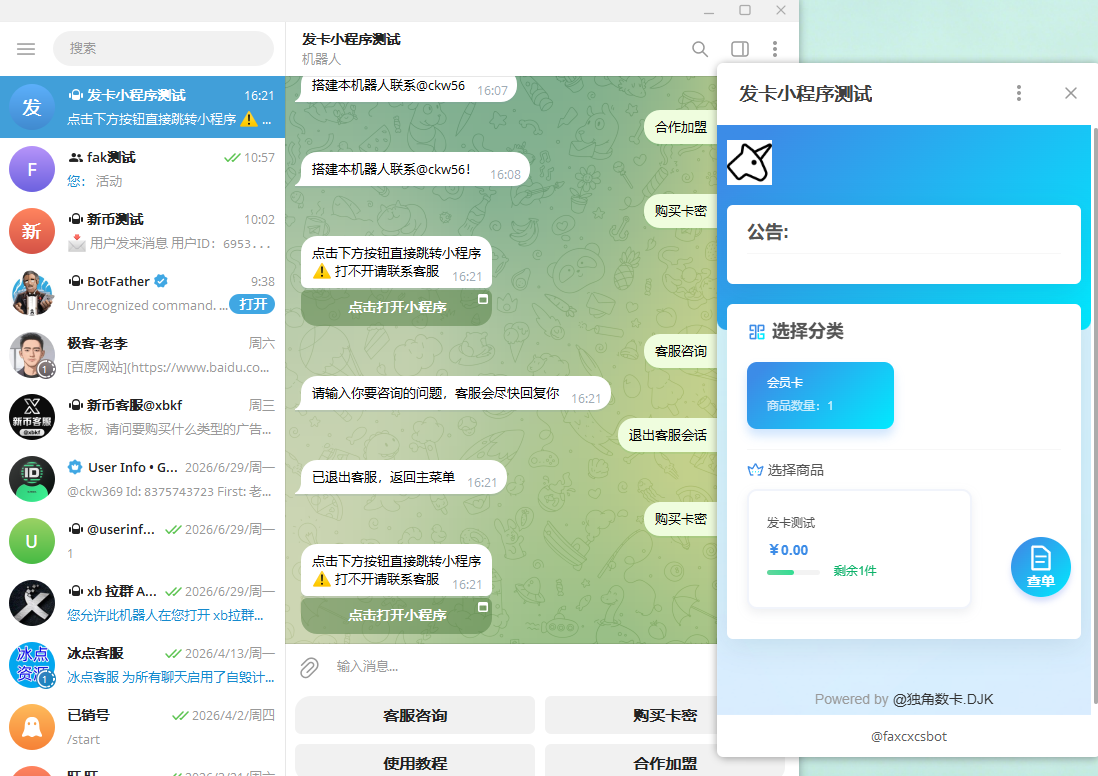Click the 公告: announcement heading
This screenshot has width=1098, height=776.
[767, 232]
